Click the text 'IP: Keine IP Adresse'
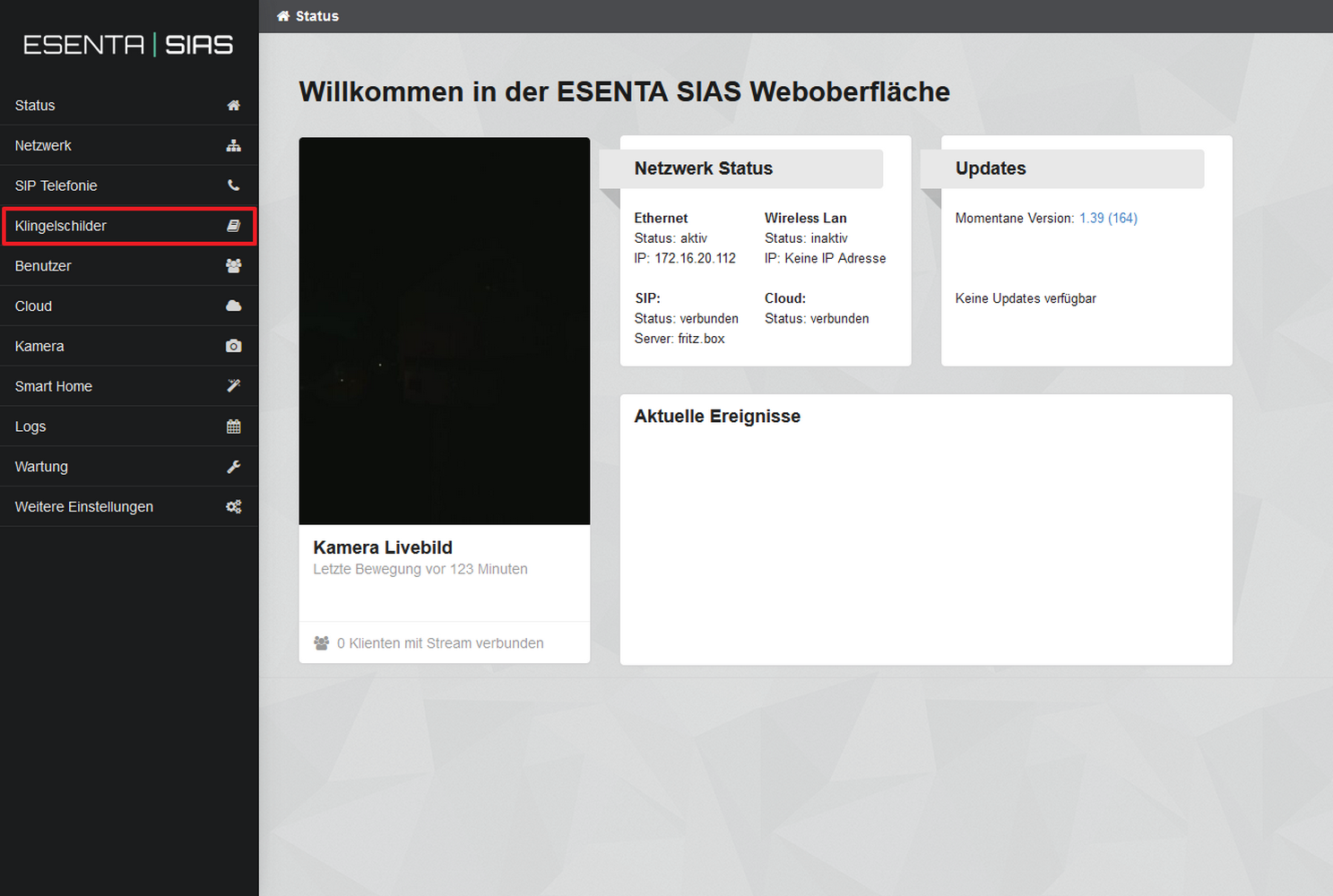Screen dimensions: 1333x896 [x=825, y=258]
